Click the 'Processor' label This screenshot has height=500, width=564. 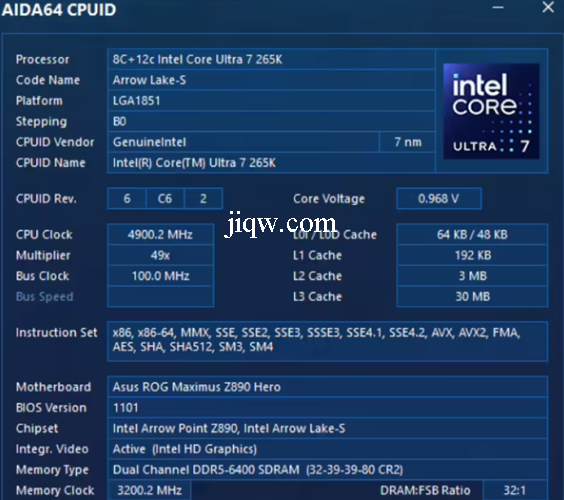click(42, 59)
